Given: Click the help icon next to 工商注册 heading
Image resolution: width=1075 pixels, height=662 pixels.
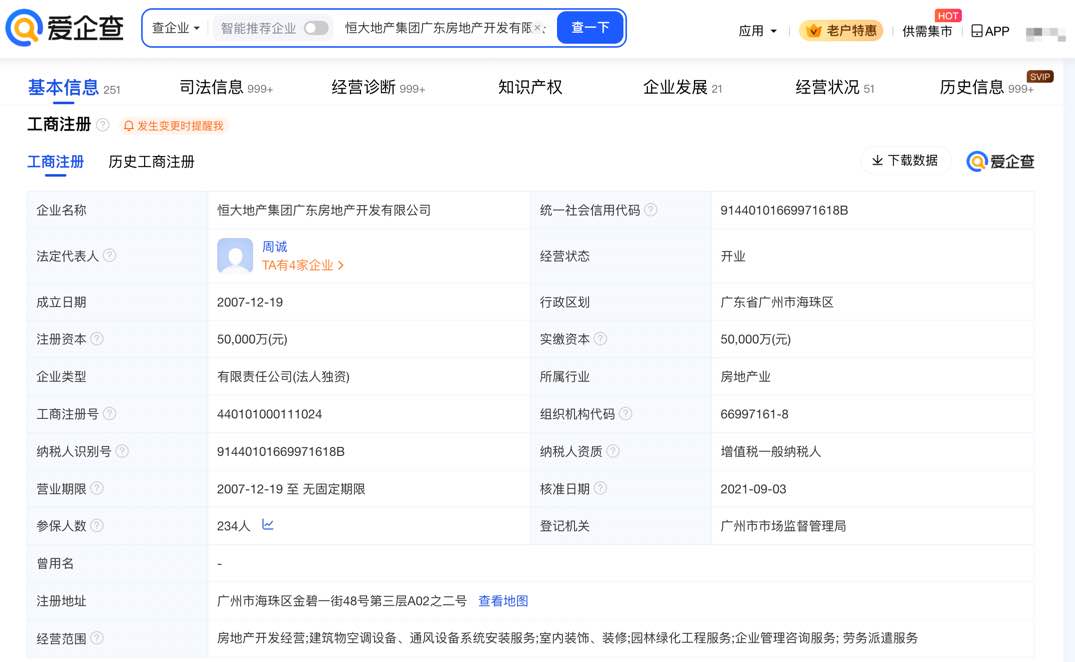Looking at the screenshot, I should [103, 125].
